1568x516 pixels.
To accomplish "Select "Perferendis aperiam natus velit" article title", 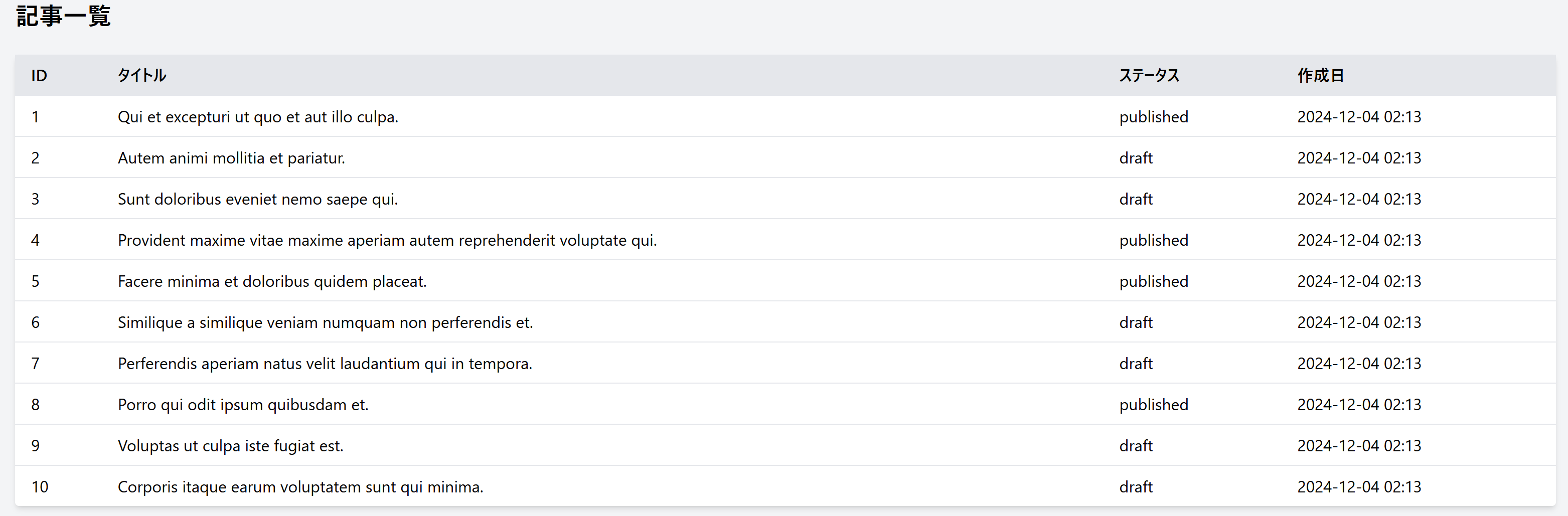I will click(x=325, y=364).
